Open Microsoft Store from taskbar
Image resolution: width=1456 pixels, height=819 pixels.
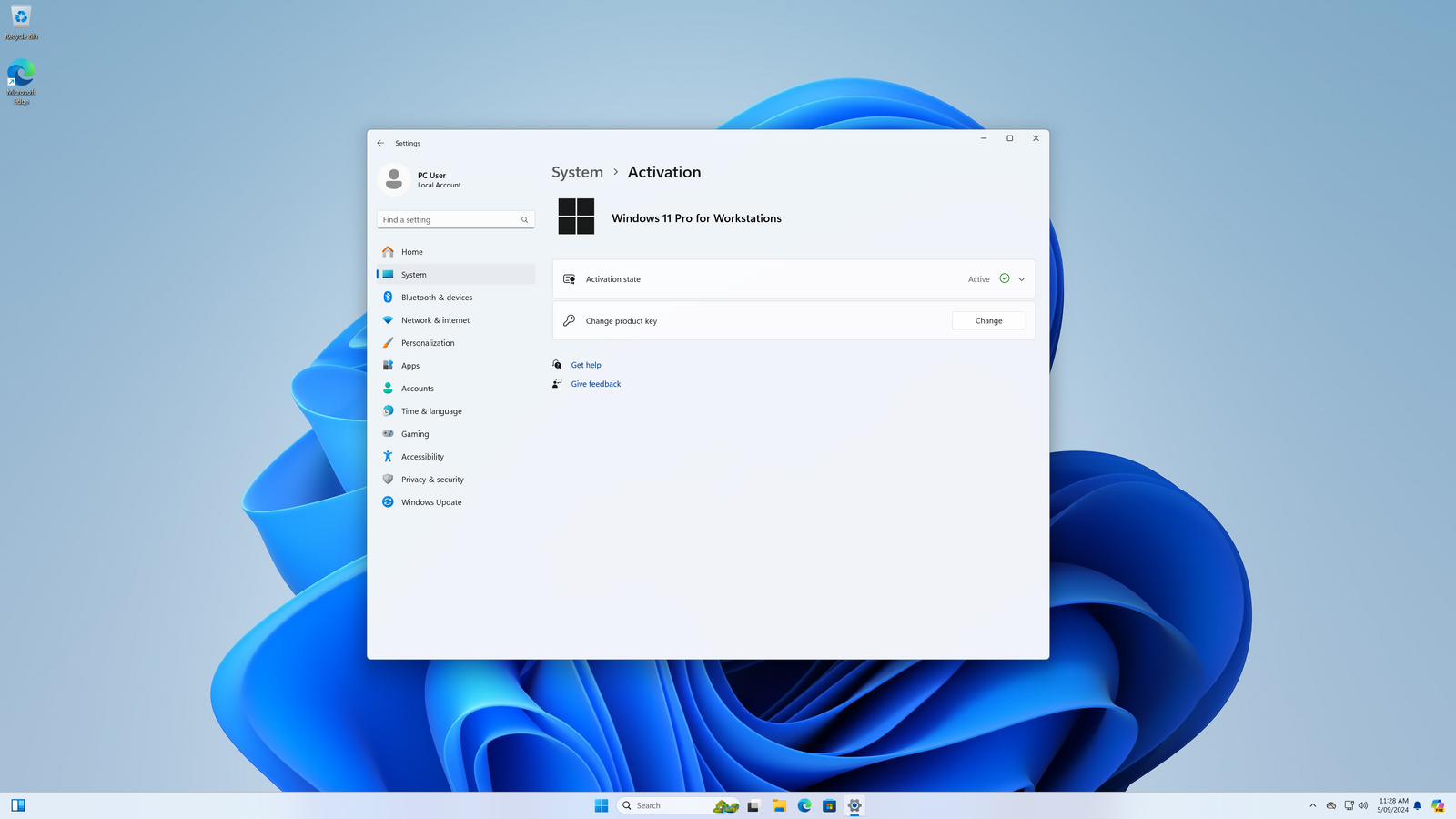coord(829,805)
